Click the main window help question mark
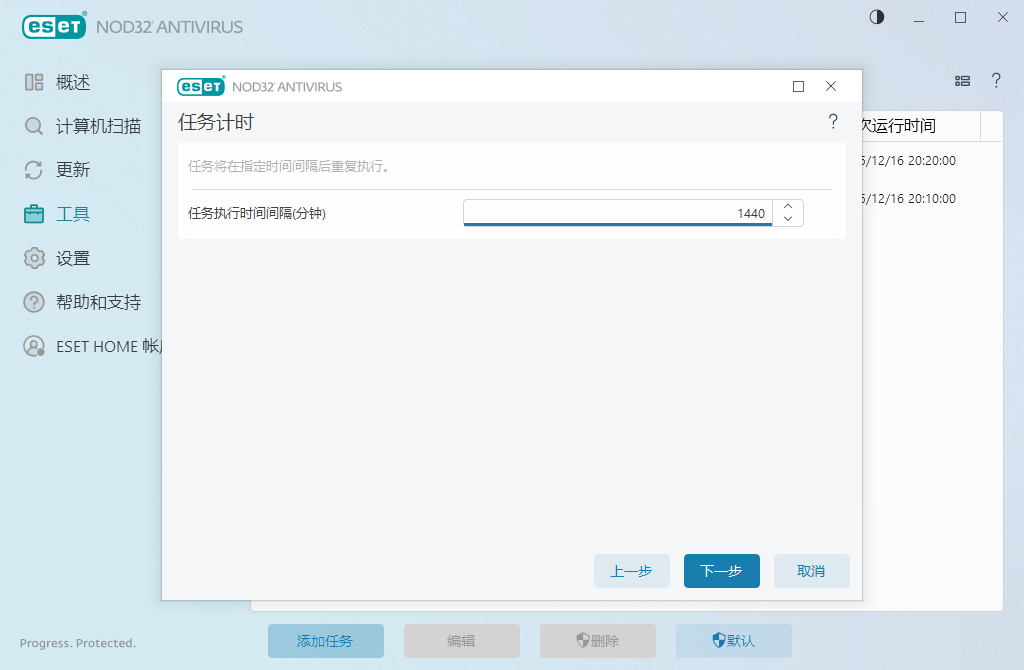 [996, 81]
